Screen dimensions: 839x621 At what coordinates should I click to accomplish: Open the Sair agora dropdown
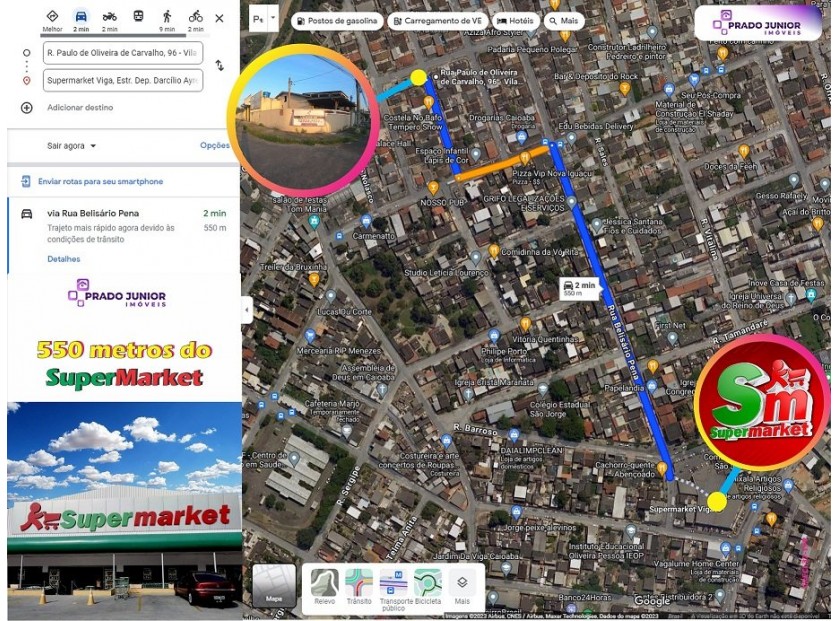pos(71,145)
